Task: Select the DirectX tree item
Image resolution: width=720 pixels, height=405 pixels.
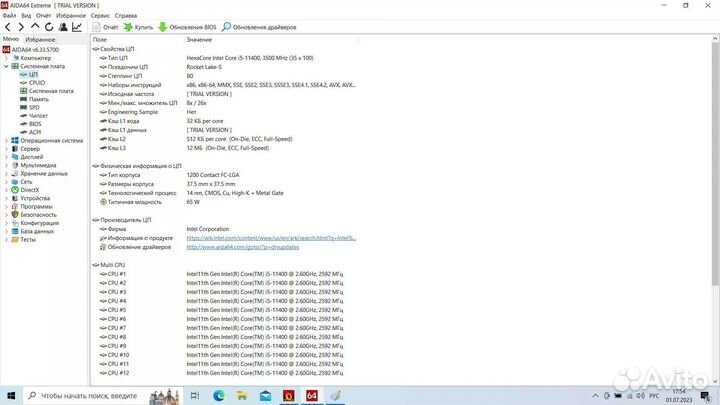Action: click(29, 190)
